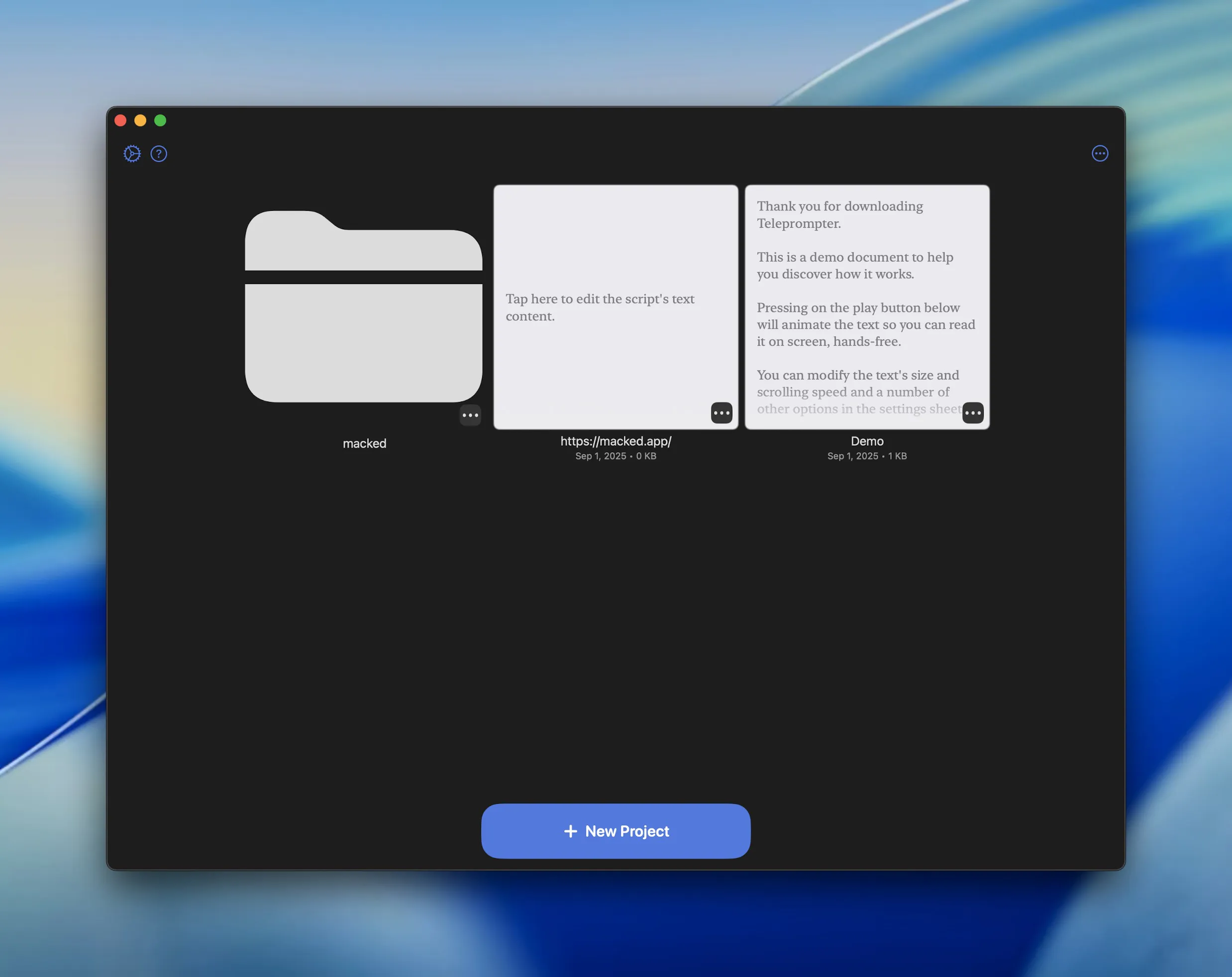Click the 'Sep 1, 2025 • 1 KB' caption
1232x977 pixels.
tap(867, 456)
